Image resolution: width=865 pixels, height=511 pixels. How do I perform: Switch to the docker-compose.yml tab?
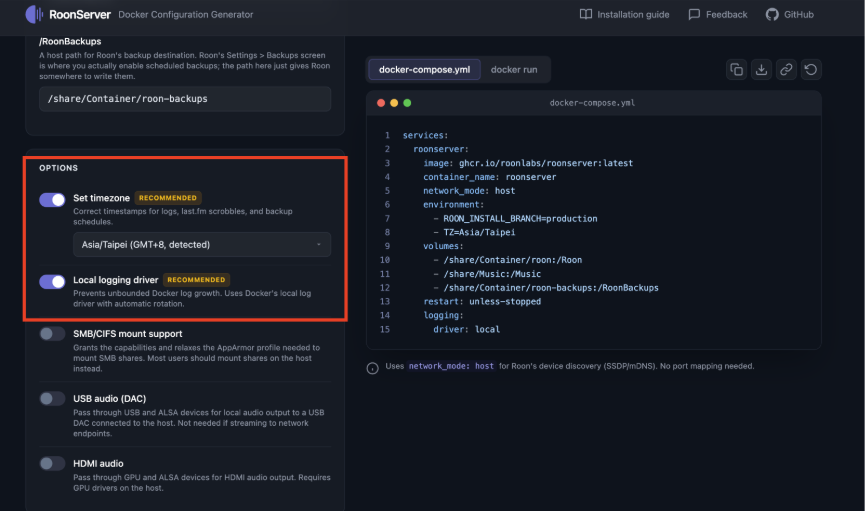(x=424, y=70)
